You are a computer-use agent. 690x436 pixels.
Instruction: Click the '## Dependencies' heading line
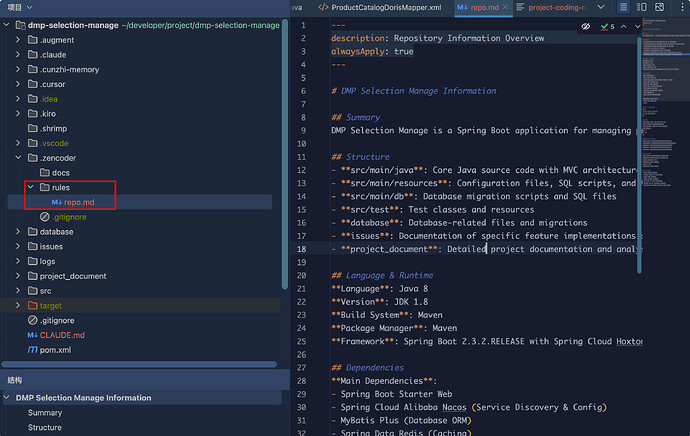[367, 367]
